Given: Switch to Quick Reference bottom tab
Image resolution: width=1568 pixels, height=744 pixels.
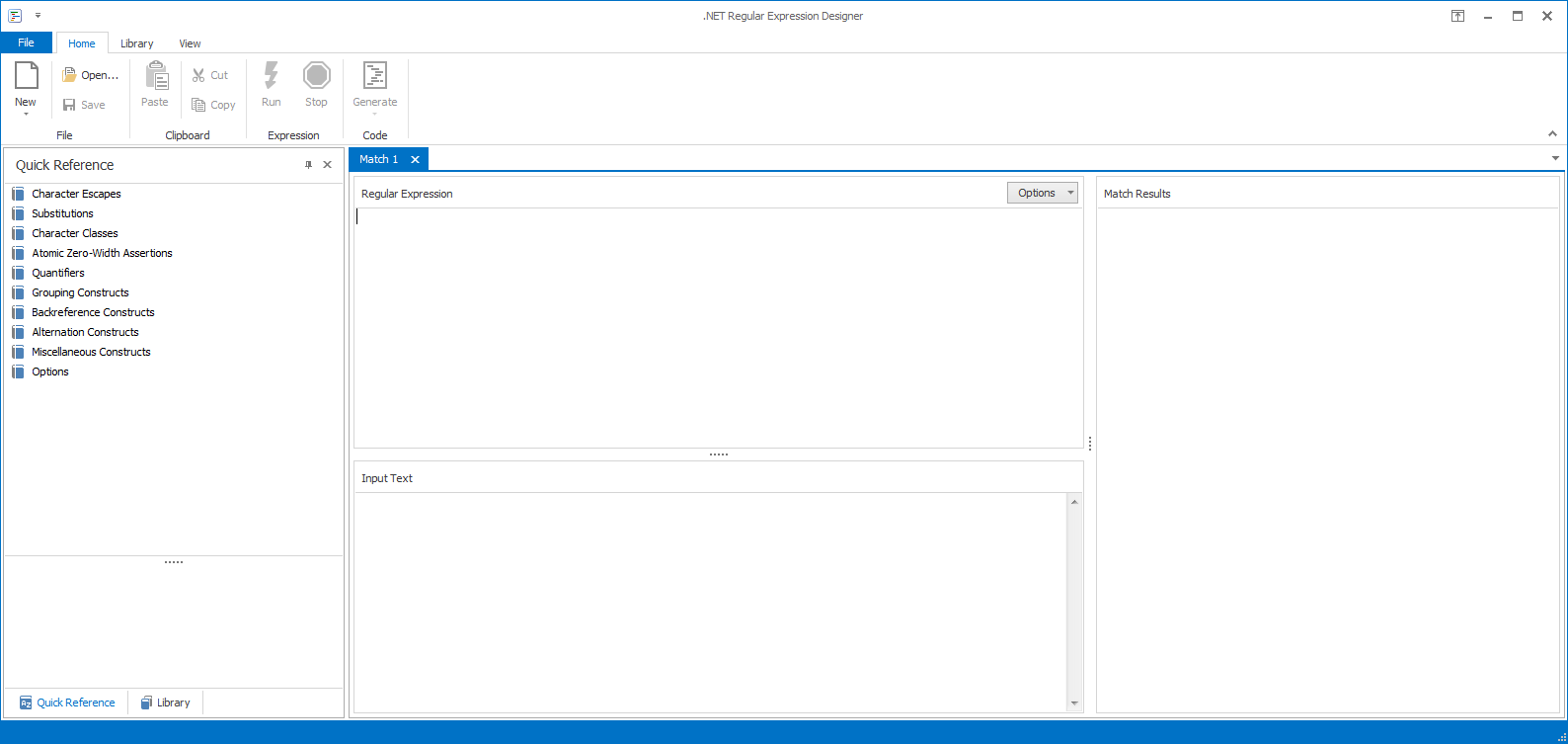Looking at the screenshot, I should (67, 703).
